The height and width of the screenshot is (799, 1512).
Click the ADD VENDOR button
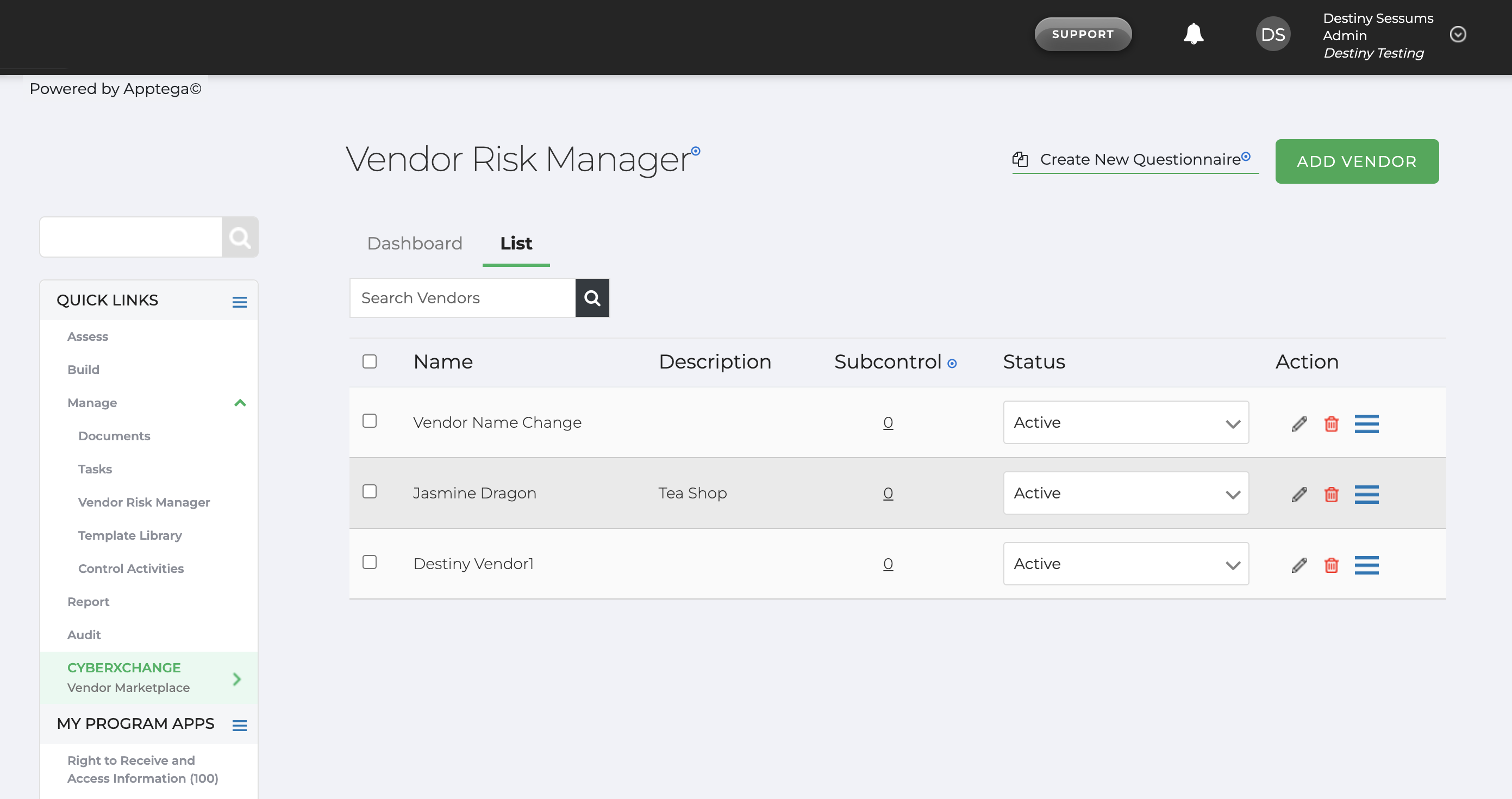point(1357,161)
